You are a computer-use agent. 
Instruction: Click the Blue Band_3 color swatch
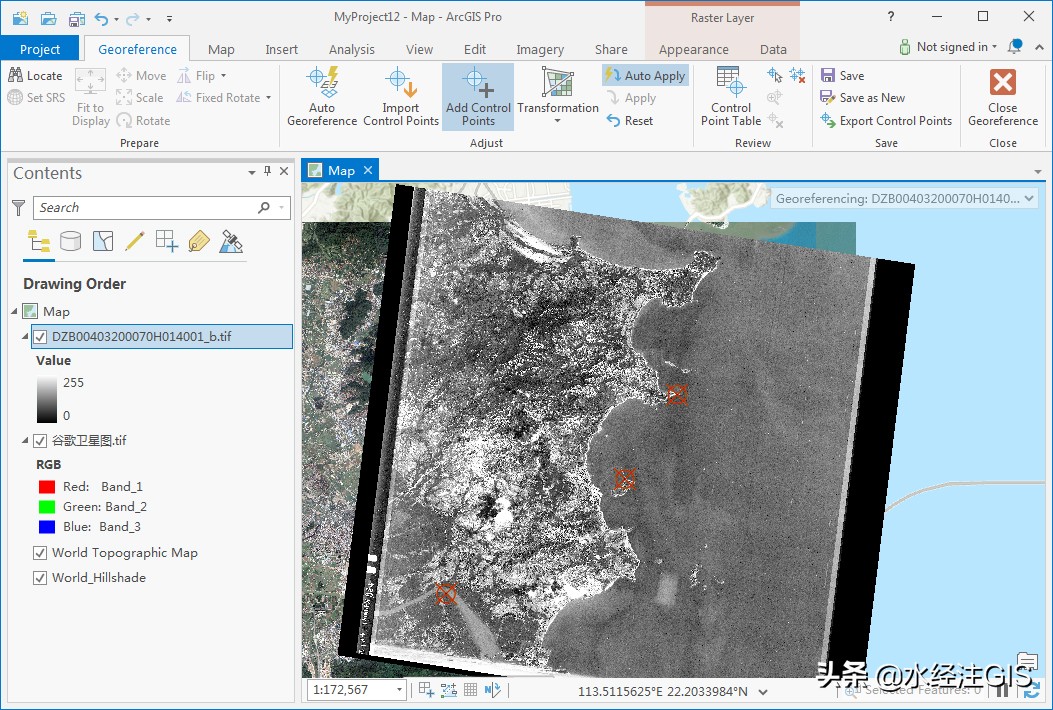click(x=47, y=527)
